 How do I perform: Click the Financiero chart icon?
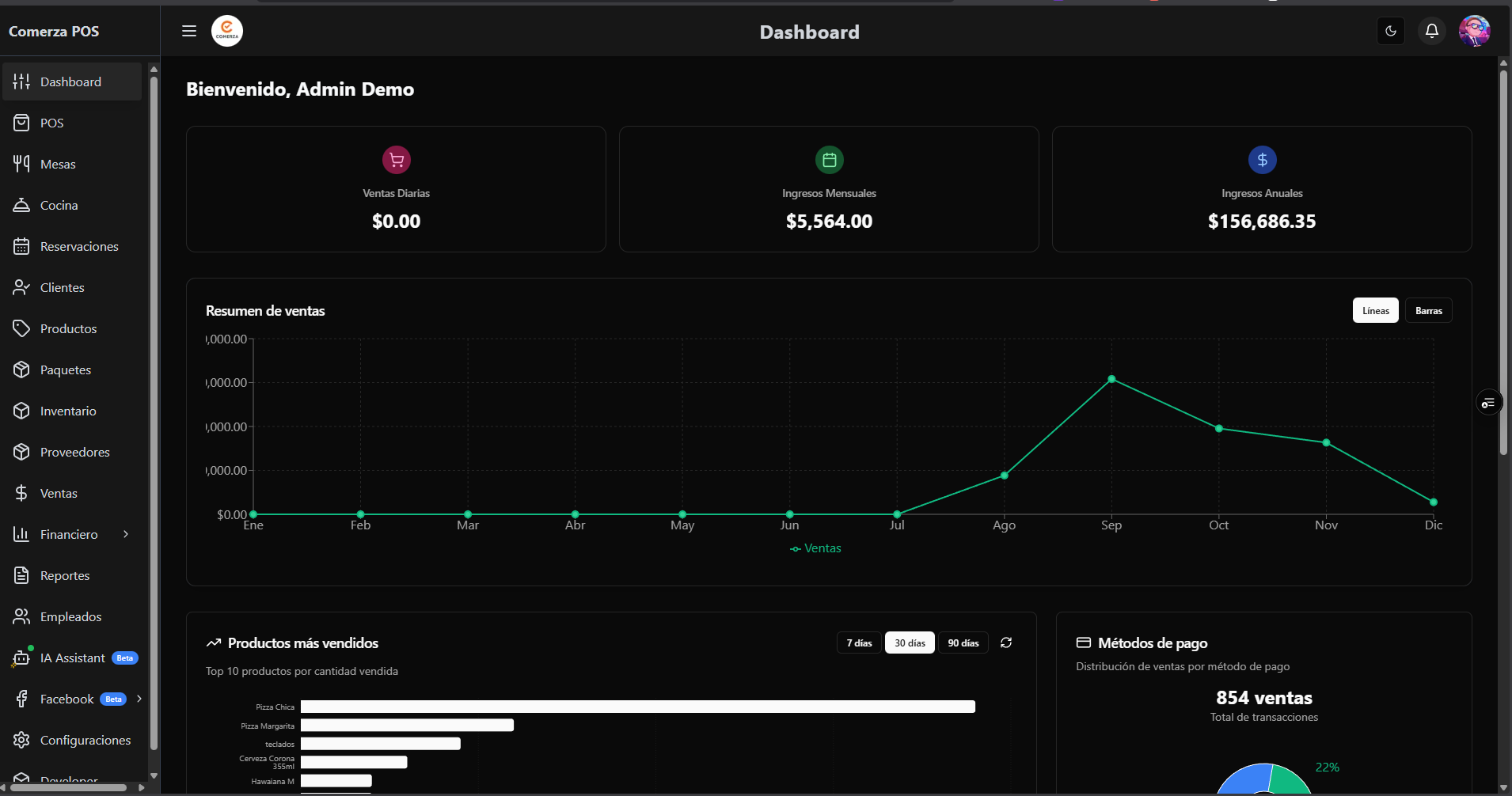click(21, 534)
